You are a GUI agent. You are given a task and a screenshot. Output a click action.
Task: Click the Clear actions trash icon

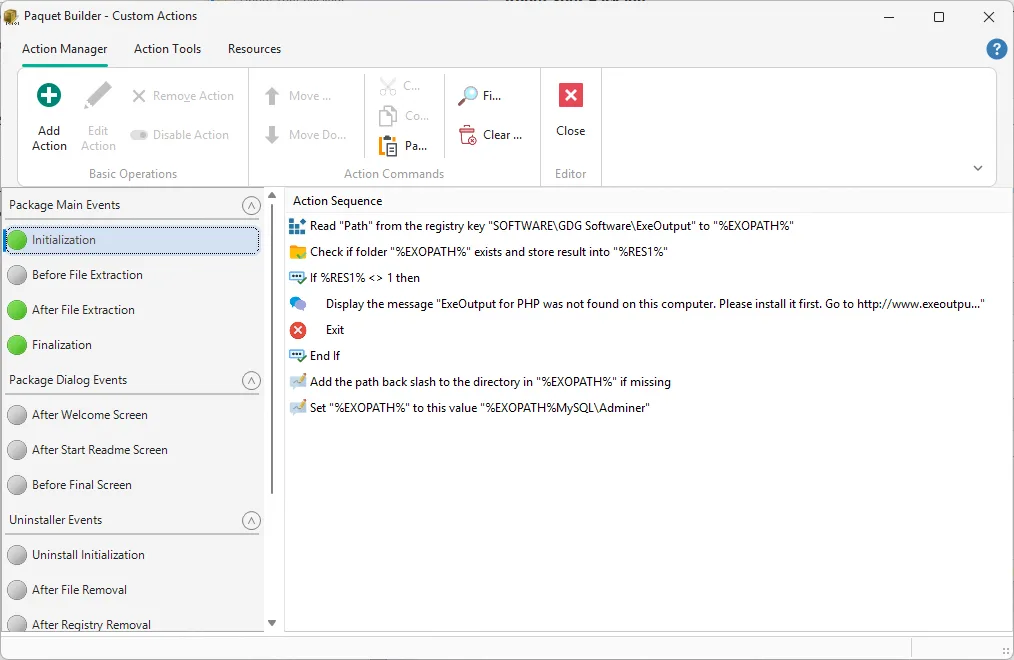(x=468, y=135)
